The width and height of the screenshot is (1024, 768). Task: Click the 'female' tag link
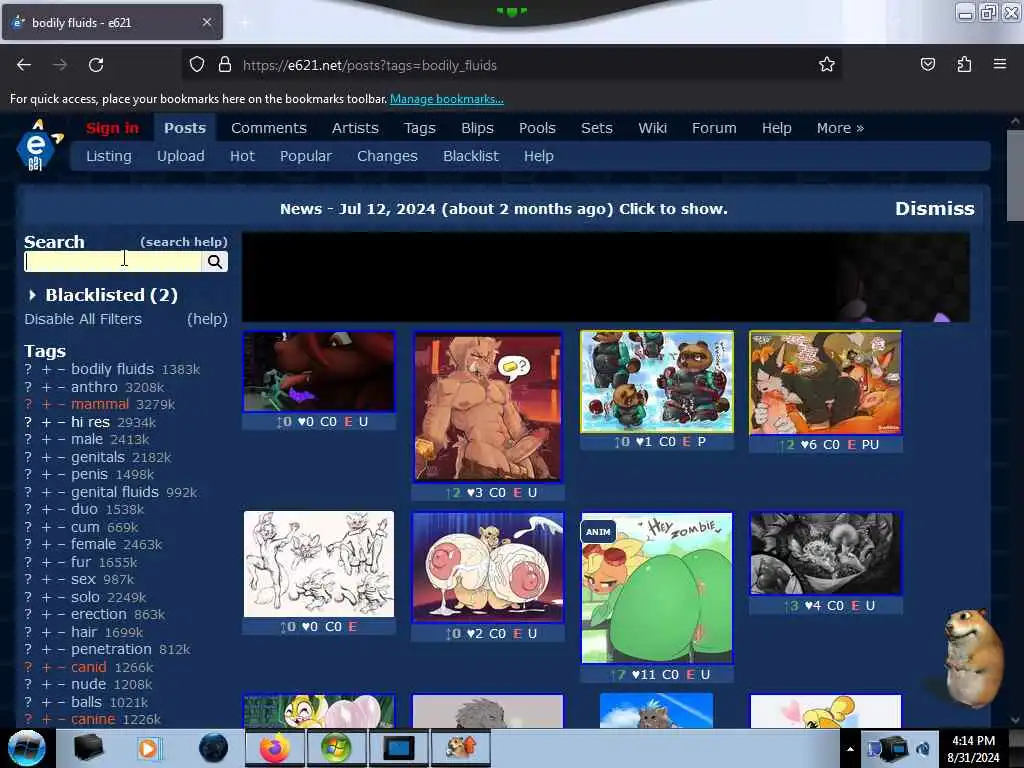(93, 545)
